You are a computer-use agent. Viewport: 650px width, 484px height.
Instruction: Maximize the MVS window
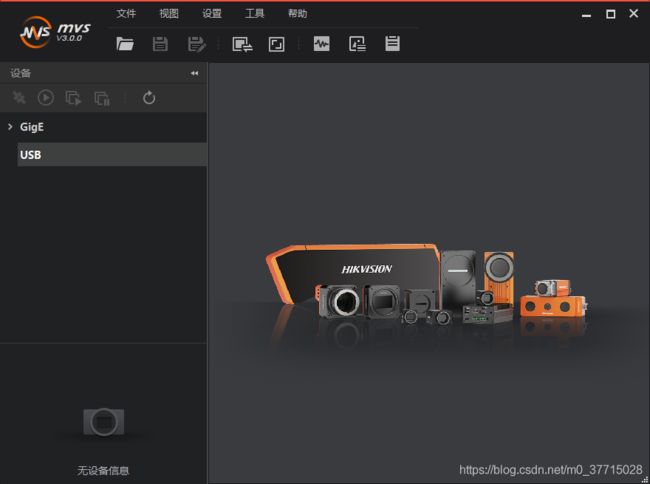click(611, 14)
